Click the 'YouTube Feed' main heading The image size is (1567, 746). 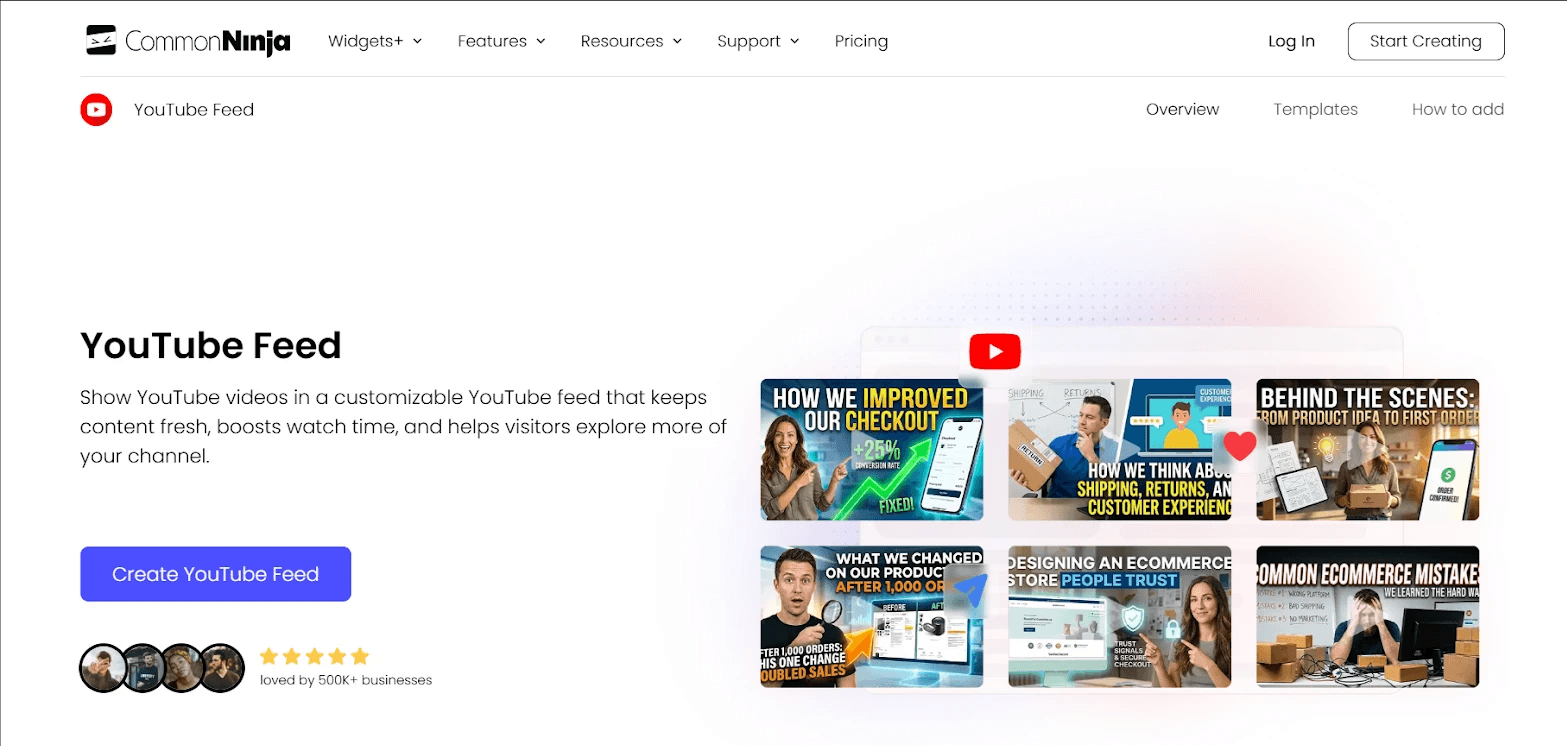pos(211,346)
